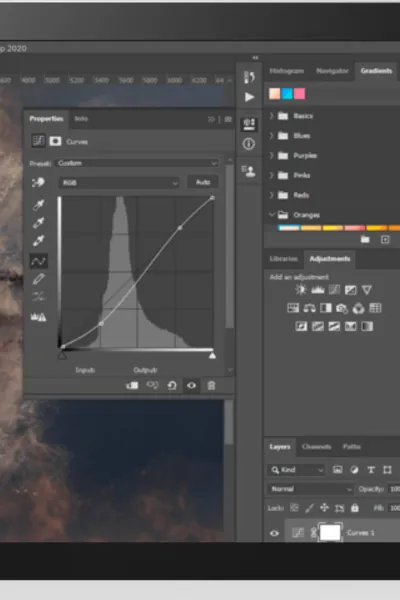Toggle the lock all padlock

[x=355, y=508]
